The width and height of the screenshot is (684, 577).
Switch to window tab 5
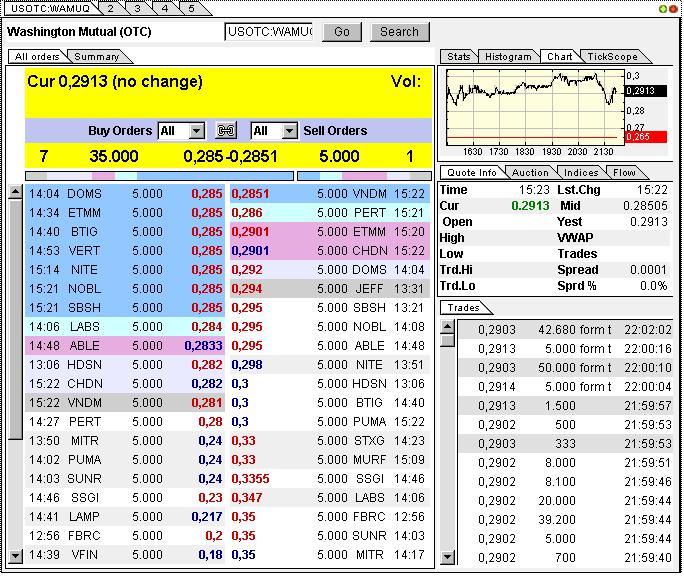pos(192,8)
